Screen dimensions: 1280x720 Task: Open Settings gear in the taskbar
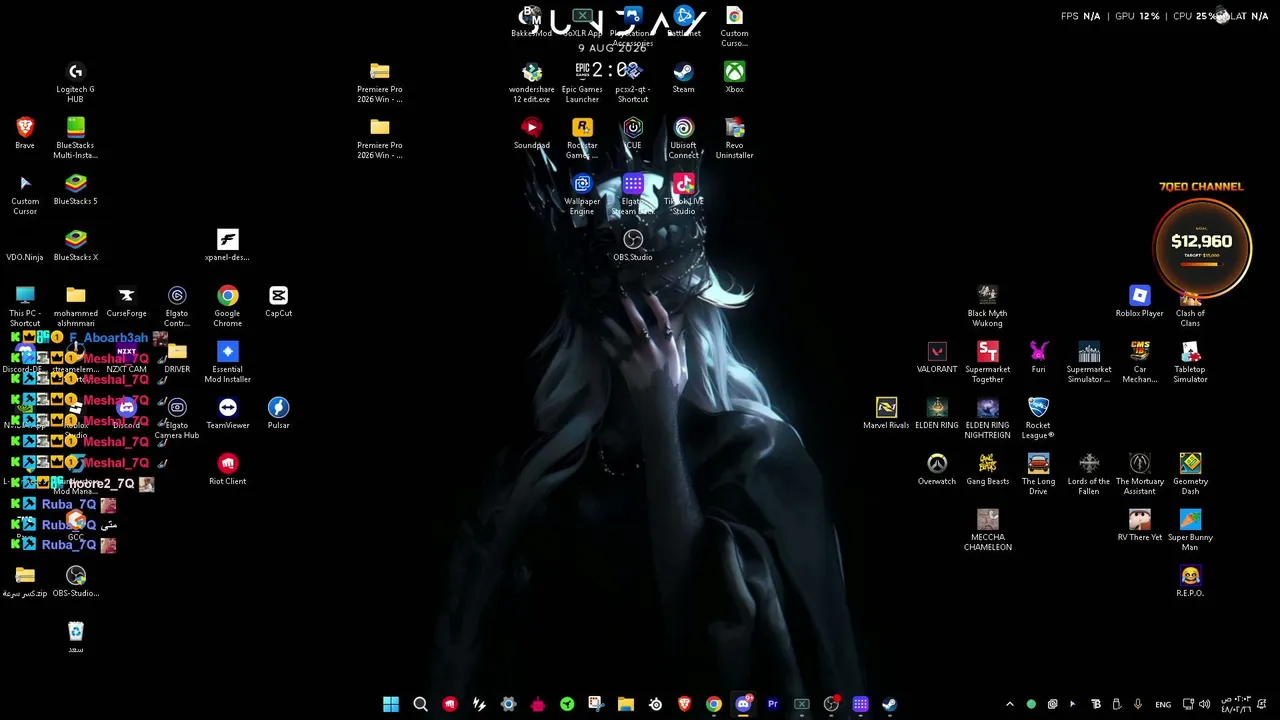pyautogui.click(x=508, y=704)
